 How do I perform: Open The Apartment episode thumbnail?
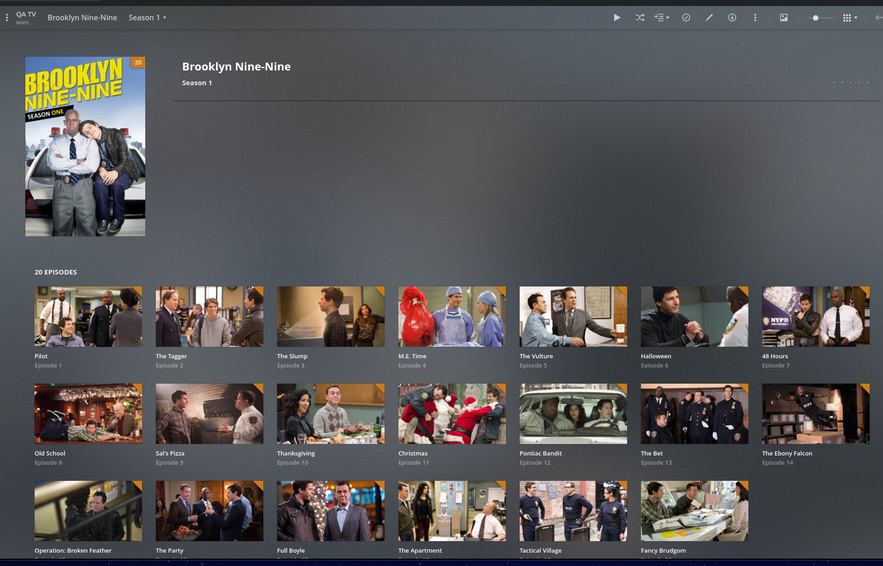pos(452,511)
